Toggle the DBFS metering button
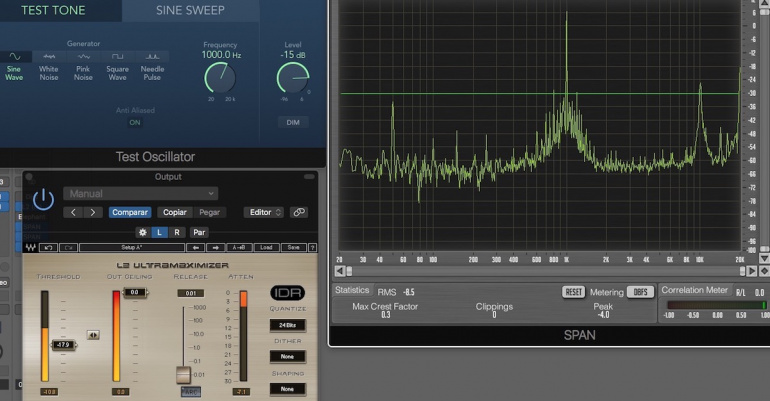The image size is (770, 401). [640, 292]
